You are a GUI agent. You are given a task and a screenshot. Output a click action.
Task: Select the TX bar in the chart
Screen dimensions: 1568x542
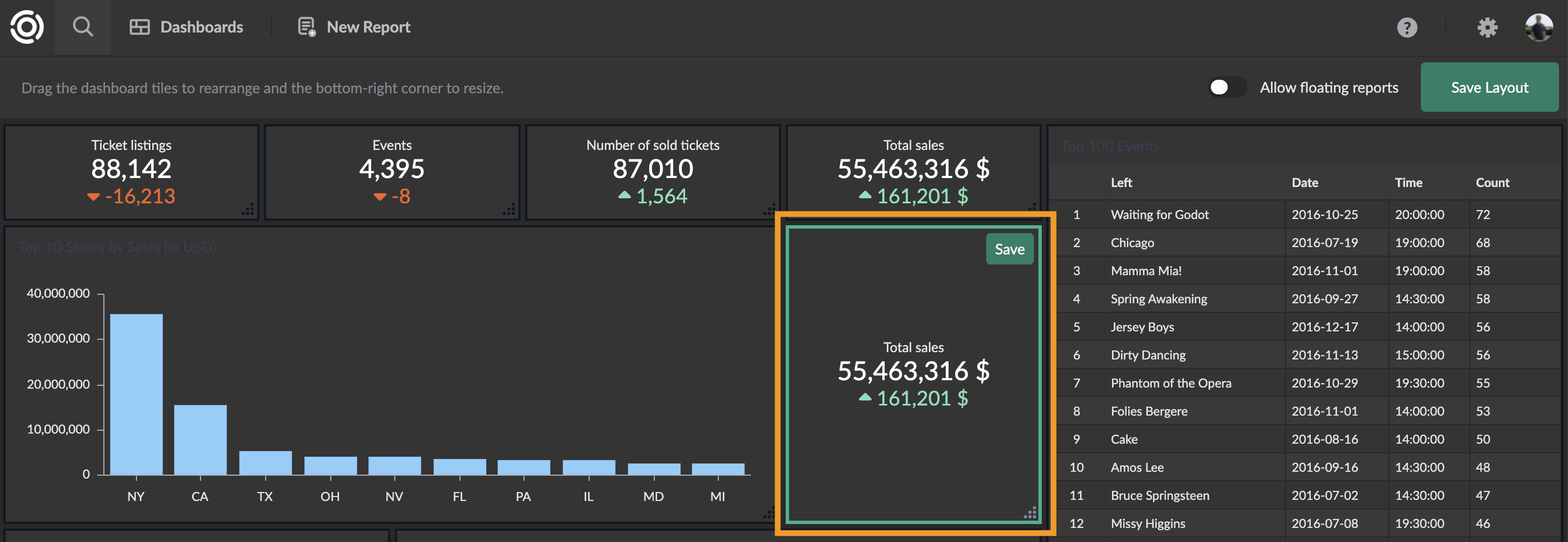click(x=266, y=463)
